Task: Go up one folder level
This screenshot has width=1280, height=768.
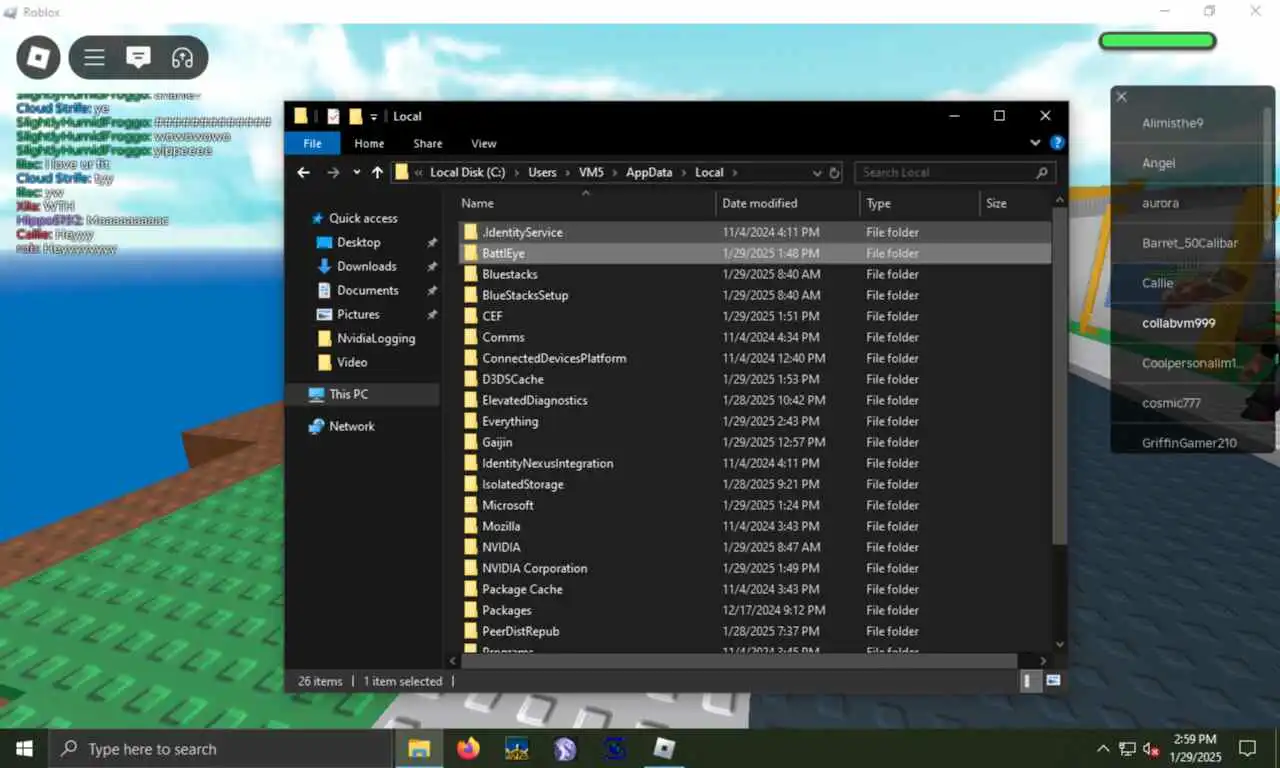Action: [377, 172]
